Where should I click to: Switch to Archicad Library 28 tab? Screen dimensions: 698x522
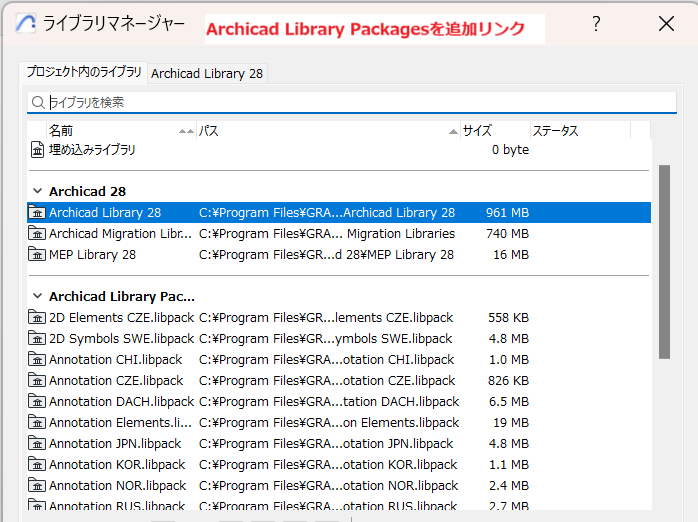[x=207, y=73]
